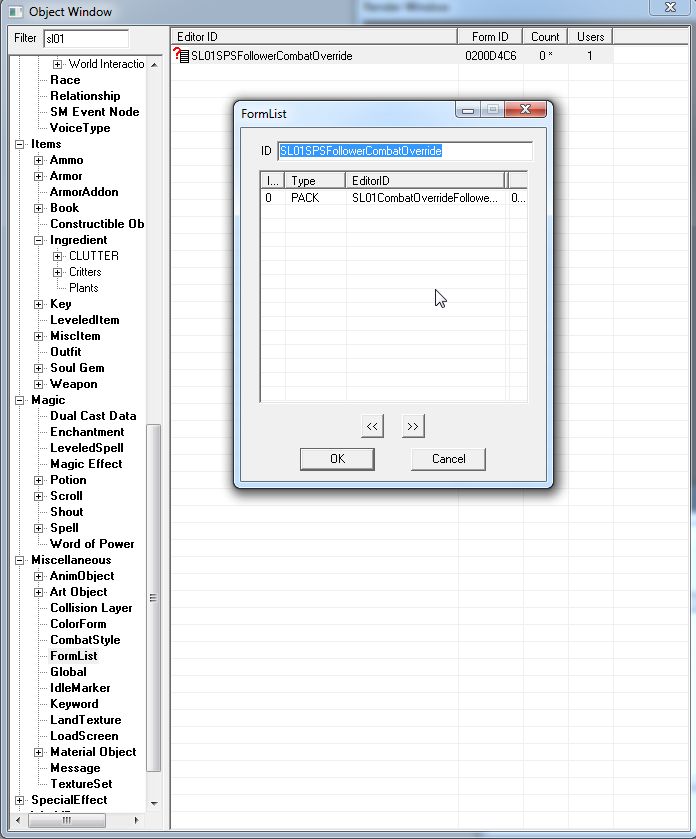Click tree vertical scrollbar thumb

(154, 598)
